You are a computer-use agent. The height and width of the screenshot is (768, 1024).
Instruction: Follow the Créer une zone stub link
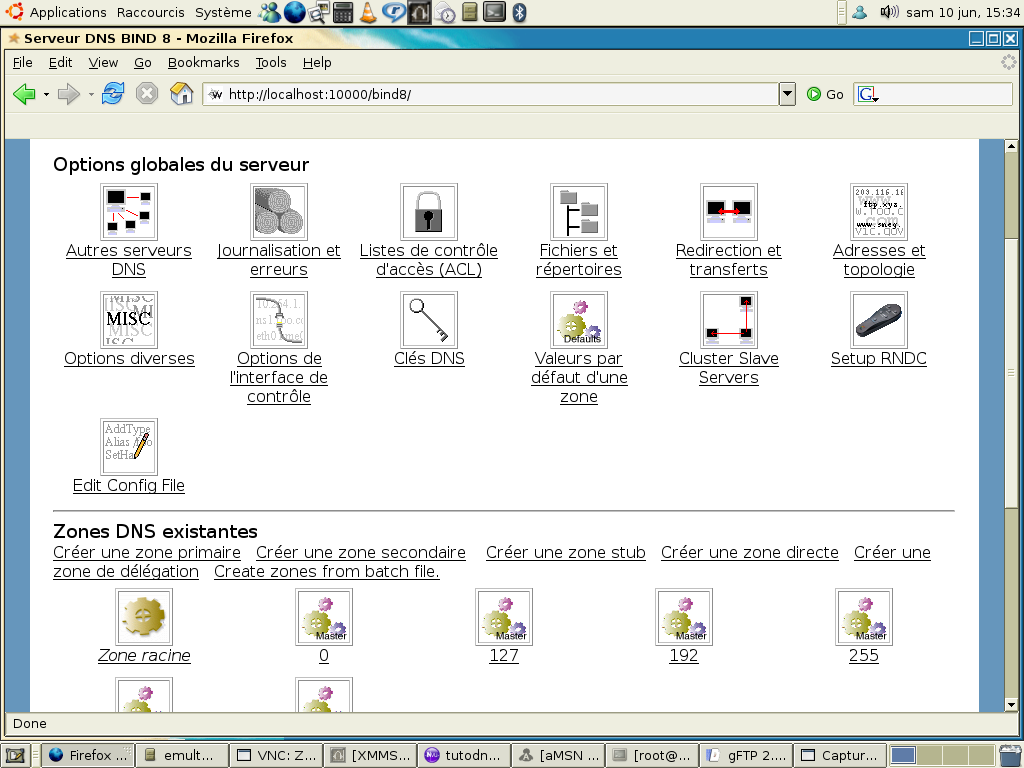point(566,552)
